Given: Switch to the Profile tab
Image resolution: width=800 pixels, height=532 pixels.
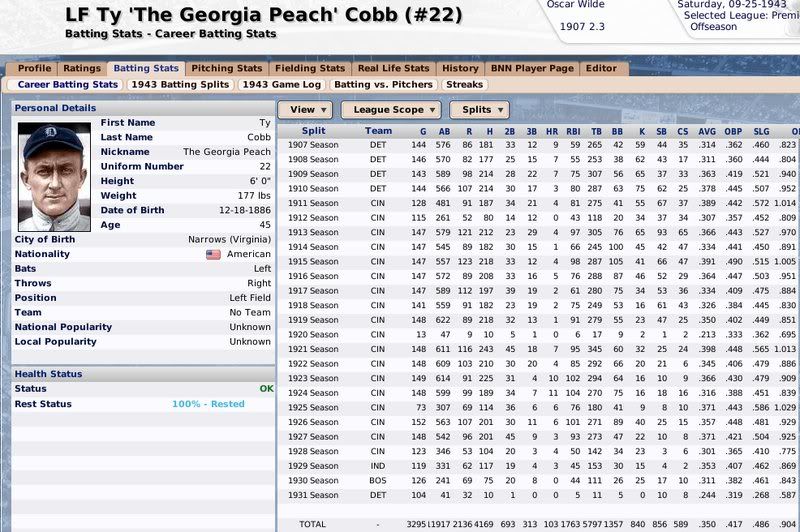Looking at the screenshot, I should (x=35, y=68).
